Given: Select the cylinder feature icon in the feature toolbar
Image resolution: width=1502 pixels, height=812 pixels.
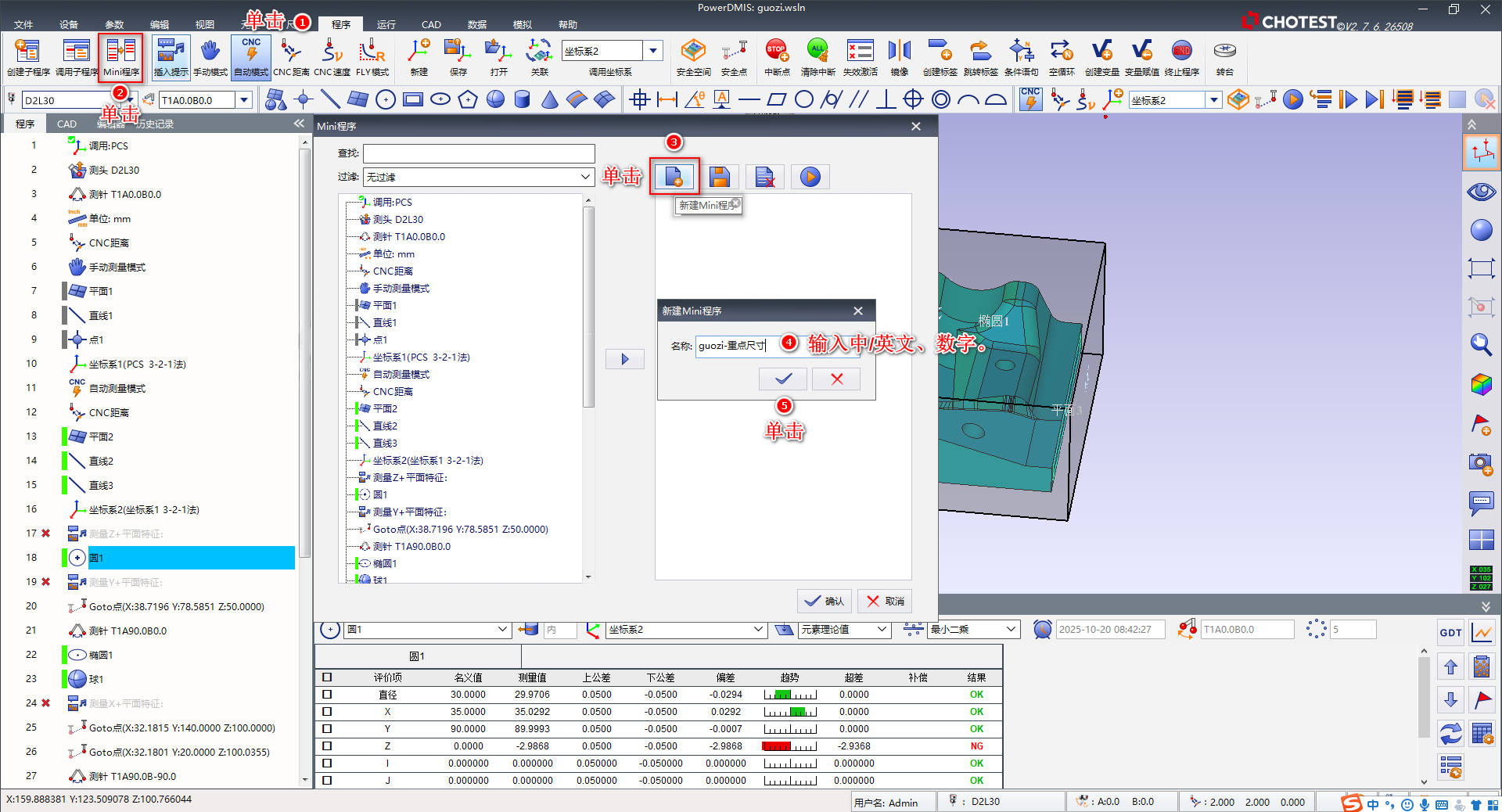Looking at the screenshot, I should click(x=523, y=99).
